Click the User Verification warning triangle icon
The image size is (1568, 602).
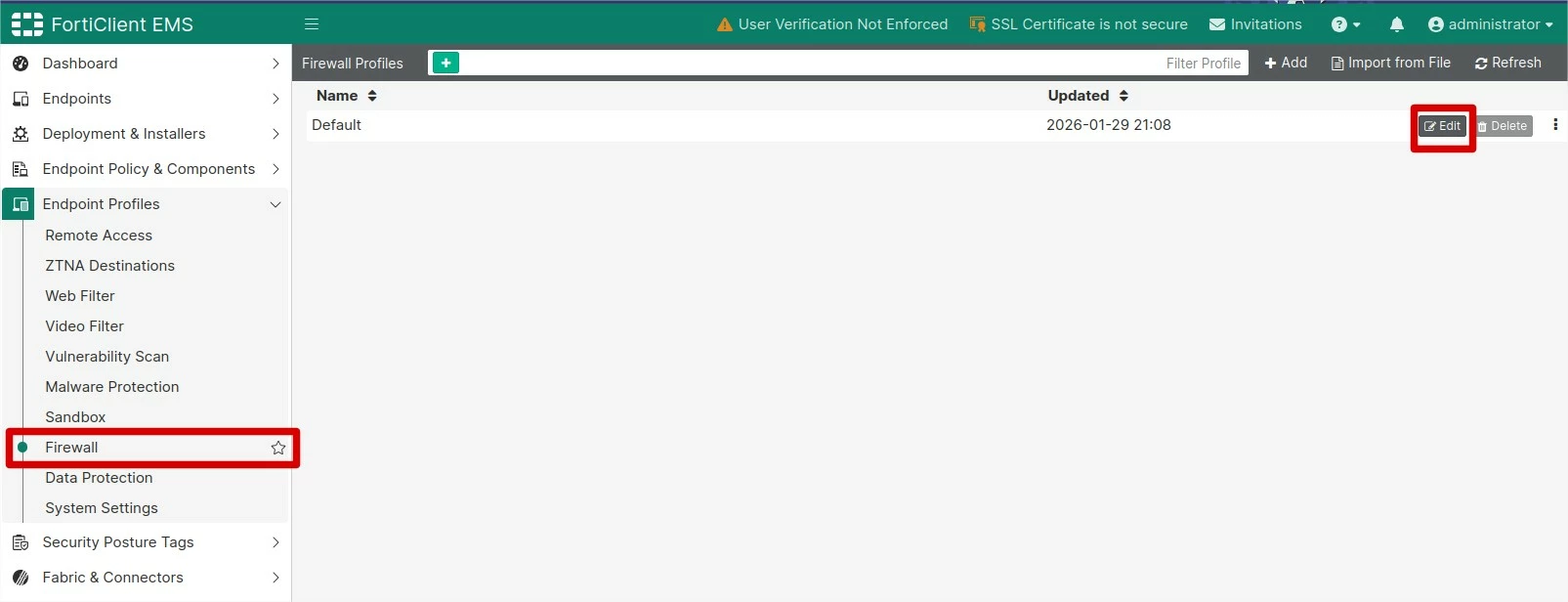pos(725,24)
